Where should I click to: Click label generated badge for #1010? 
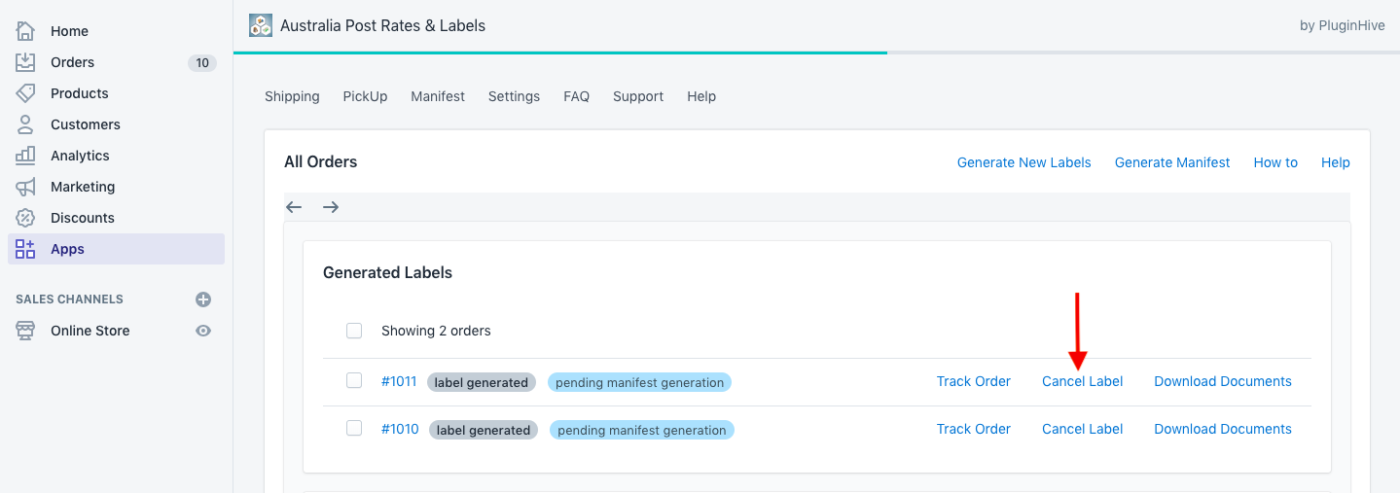pyautogui.click(x=484, y=430)
